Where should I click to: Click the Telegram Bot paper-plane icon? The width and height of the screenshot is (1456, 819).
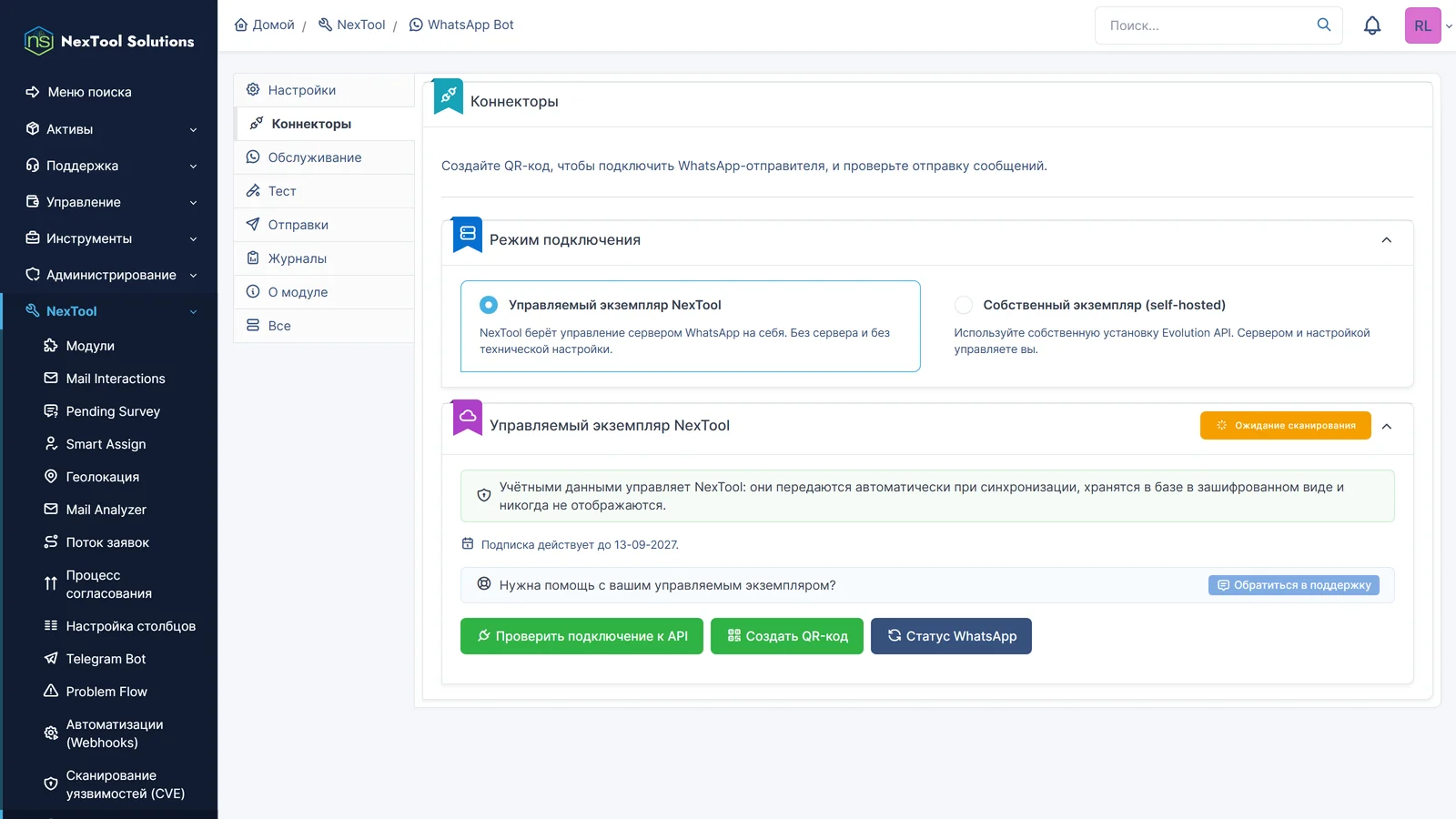[x=51, y=658]
